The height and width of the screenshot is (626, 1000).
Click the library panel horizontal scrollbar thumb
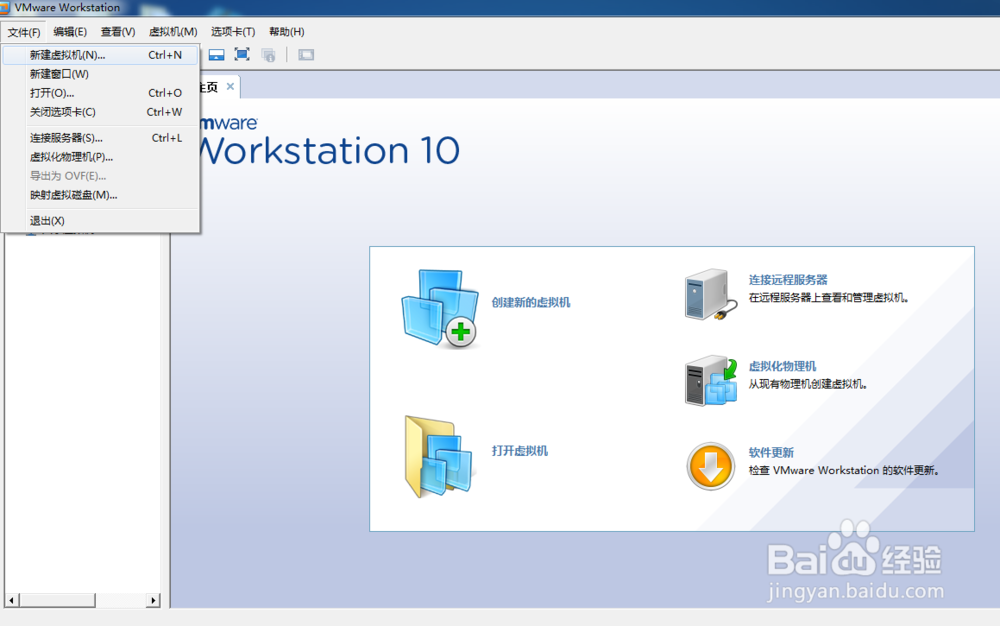coord(57,600)
